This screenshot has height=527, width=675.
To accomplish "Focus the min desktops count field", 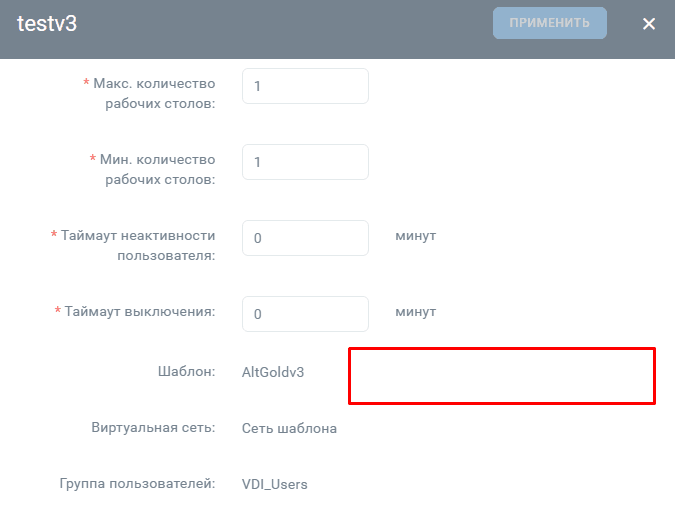I will point(305,162).
